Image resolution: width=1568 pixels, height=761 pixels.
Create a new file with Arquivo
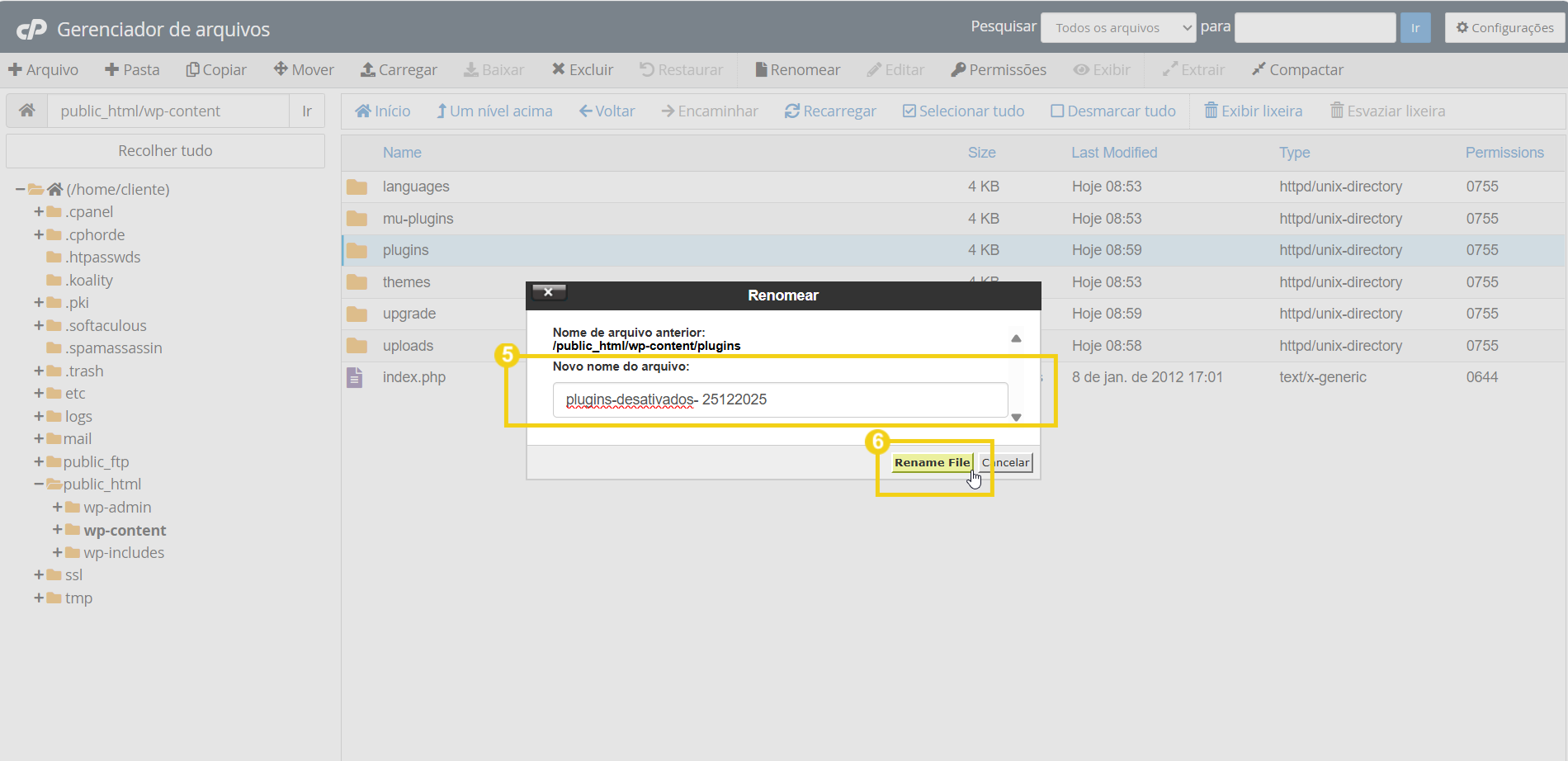pyautogui.click(x=43, y=70)
